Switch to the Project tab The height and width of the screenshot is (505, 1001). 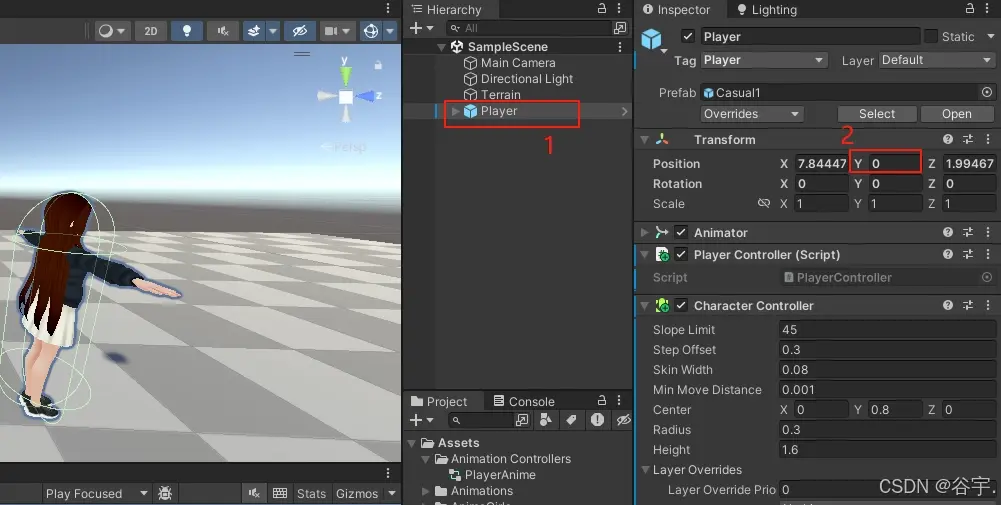pos(439,401)
